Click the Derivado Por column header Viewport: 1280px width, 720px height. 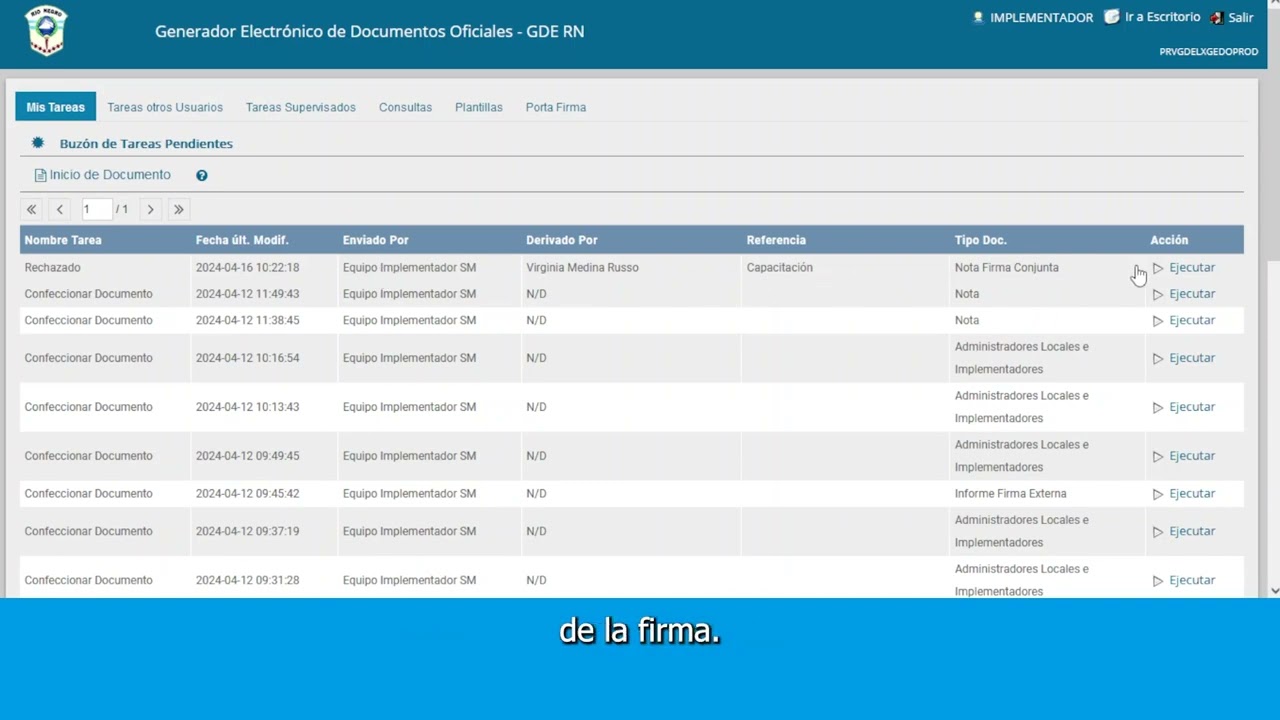[562, 240]
